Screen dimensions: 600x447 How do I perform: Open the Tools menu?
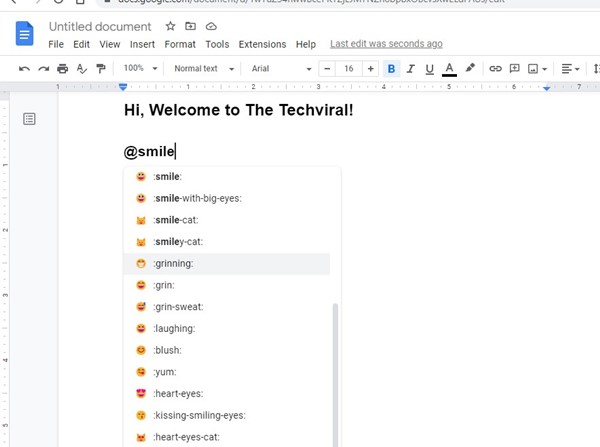tap(217, 44)
